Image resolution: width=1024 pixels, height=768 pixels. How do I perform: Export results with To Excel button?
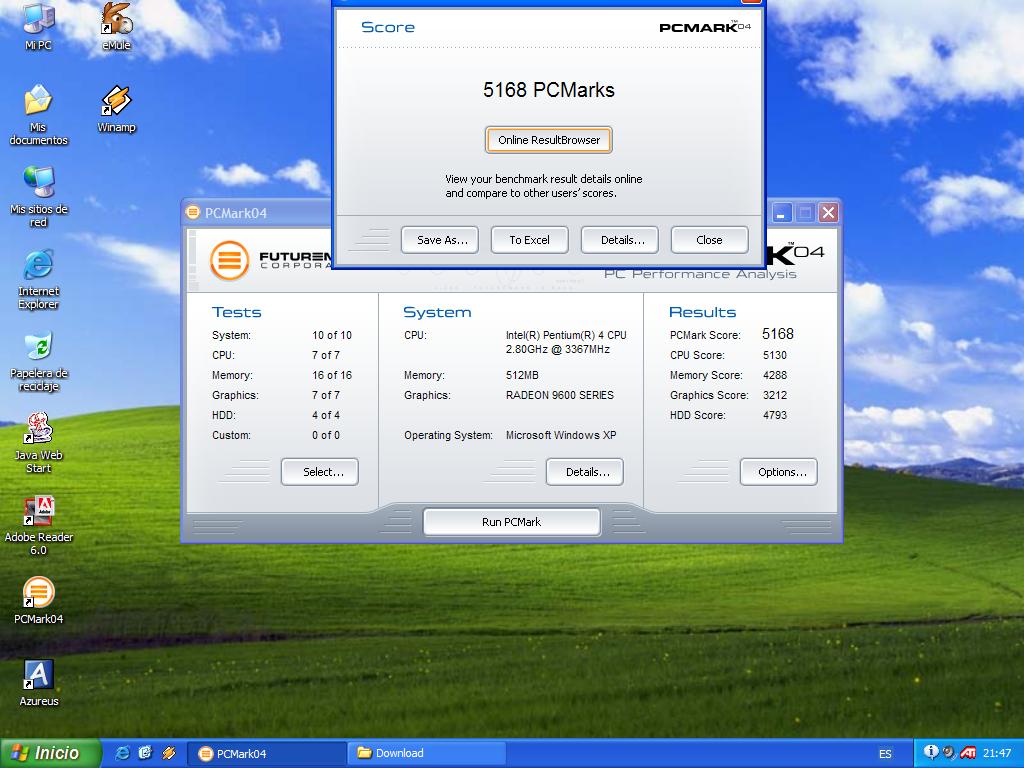tap(529, 240)
